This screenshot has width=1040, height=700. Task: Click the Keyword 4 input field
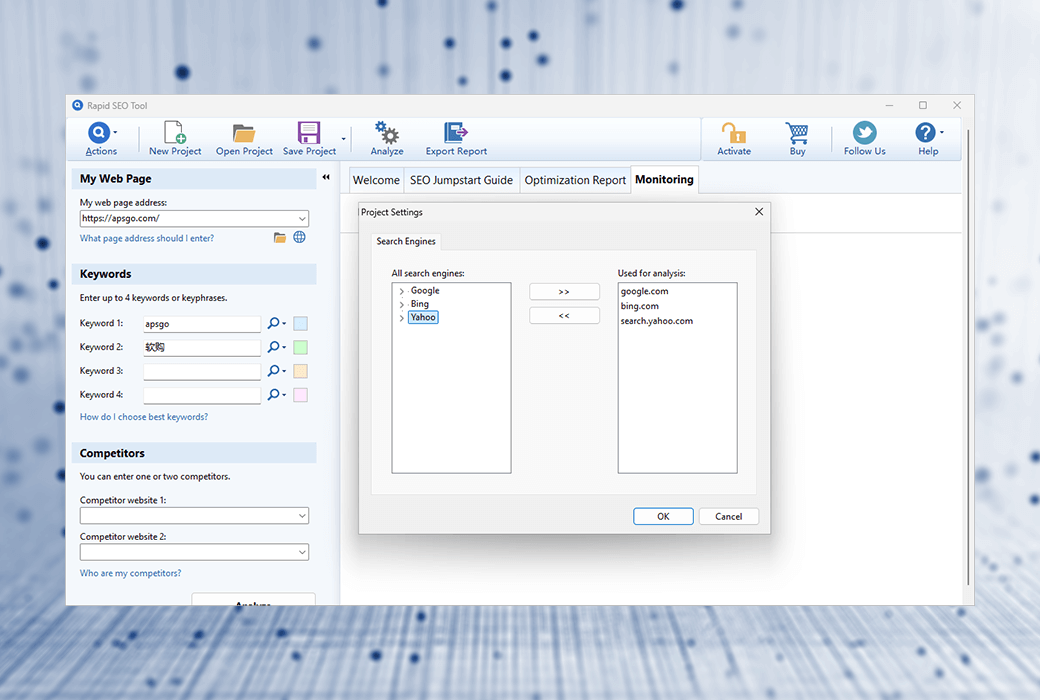pyautogui.click(x=202, y=395)
